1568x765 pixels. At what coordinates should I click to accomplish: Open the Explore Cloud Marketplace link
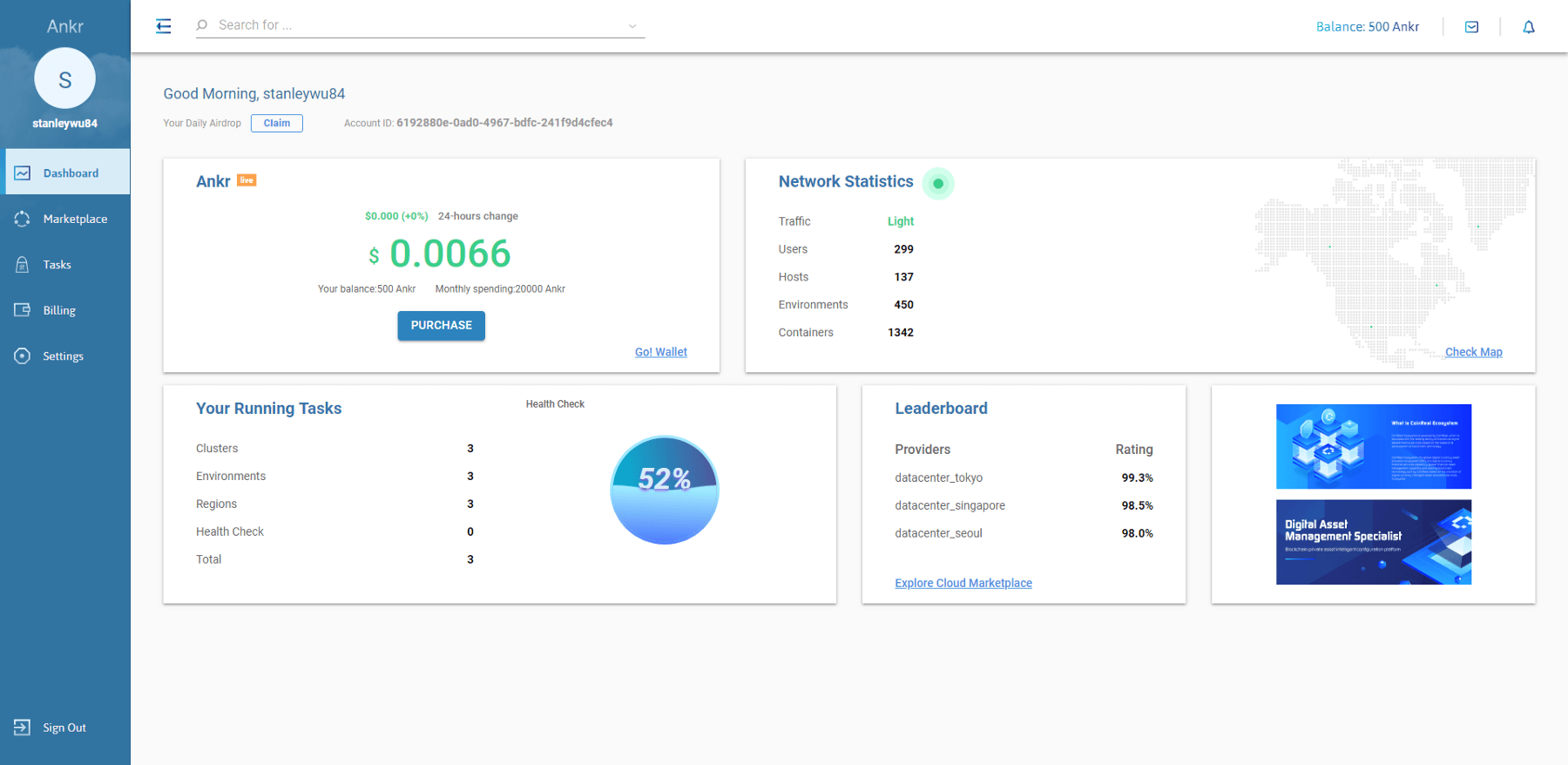(963, 583)
